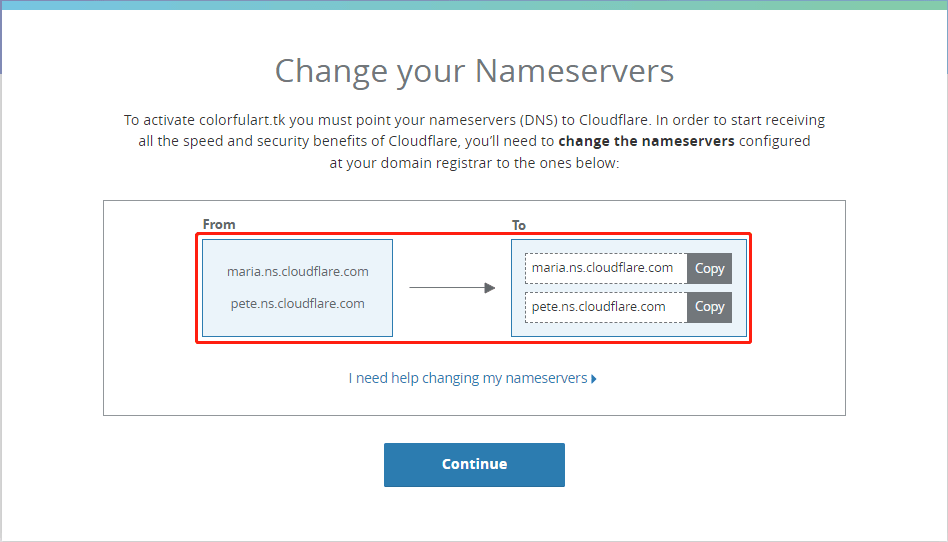Click pete.ns.cloudflare.com text in From box
The width and height of the screenshot is (948, 542).
297,304
